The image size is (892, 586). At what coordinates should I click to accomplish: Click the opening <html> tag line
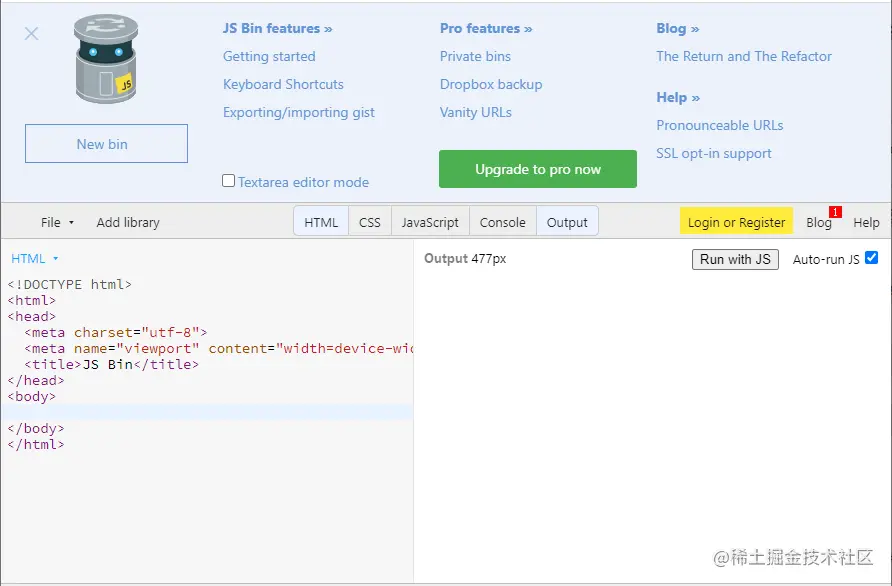tap(32, 300)
